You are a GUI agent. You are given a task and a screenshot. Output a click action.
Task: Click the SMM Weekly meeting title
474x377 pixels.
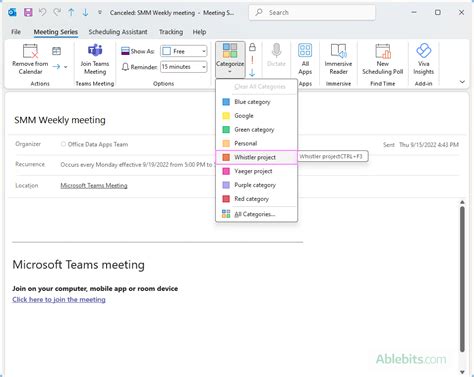(x=60, y=120)
